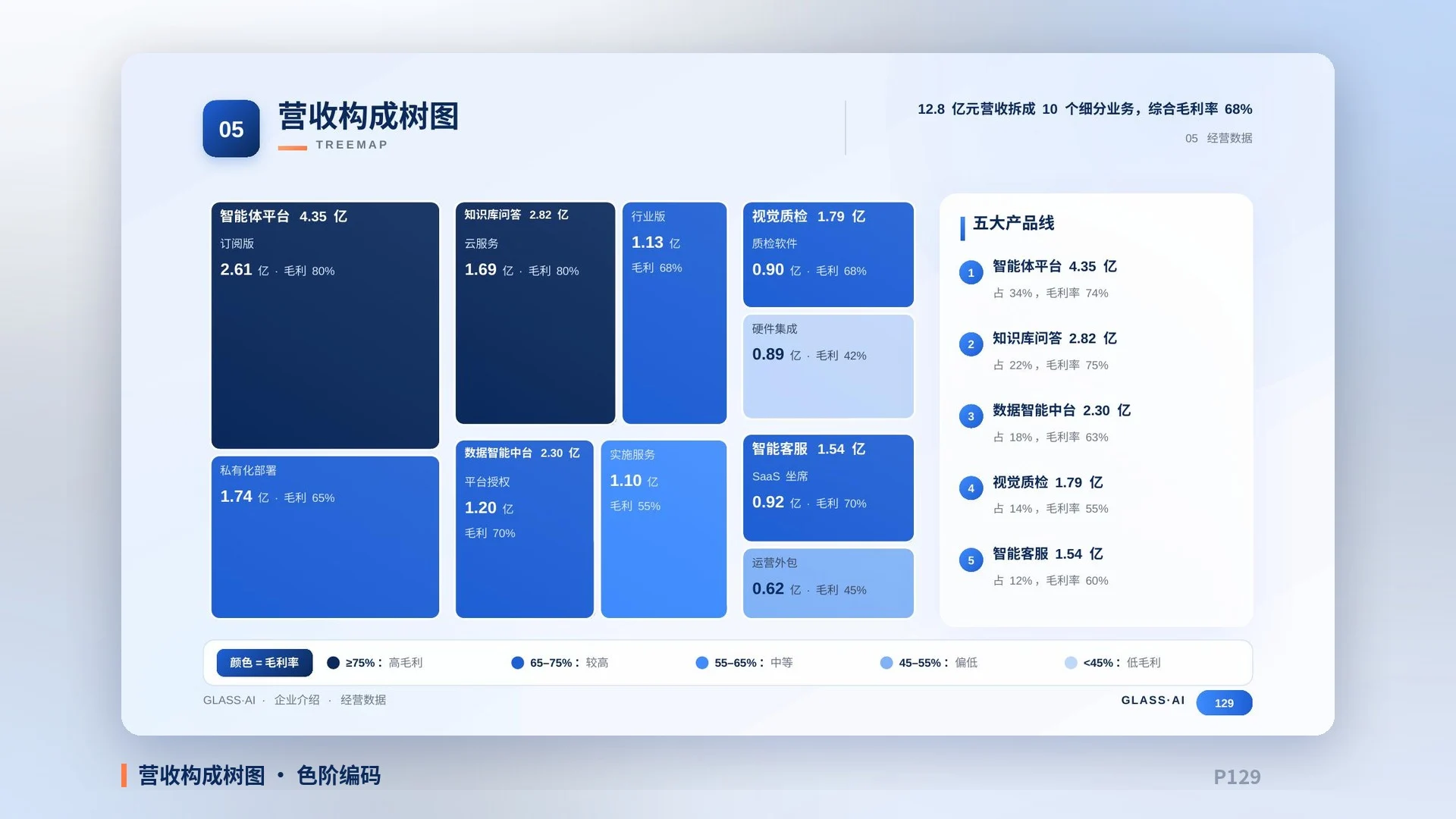Image resolution: width=1456 pixels, height=819 pixels.
Task: Select the 运营外包 0.62 亿 tile
Action: 828,583
